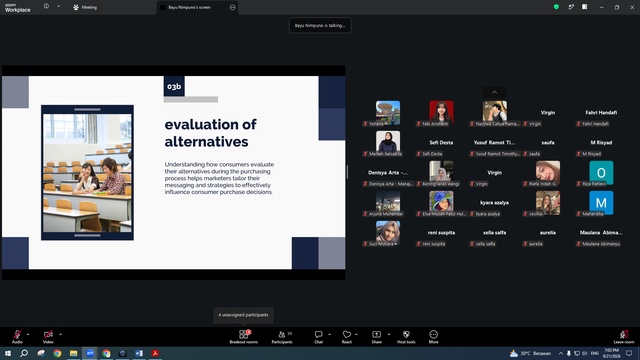Expand the React options arrow

pyautogui.click(x=356, y=334)
